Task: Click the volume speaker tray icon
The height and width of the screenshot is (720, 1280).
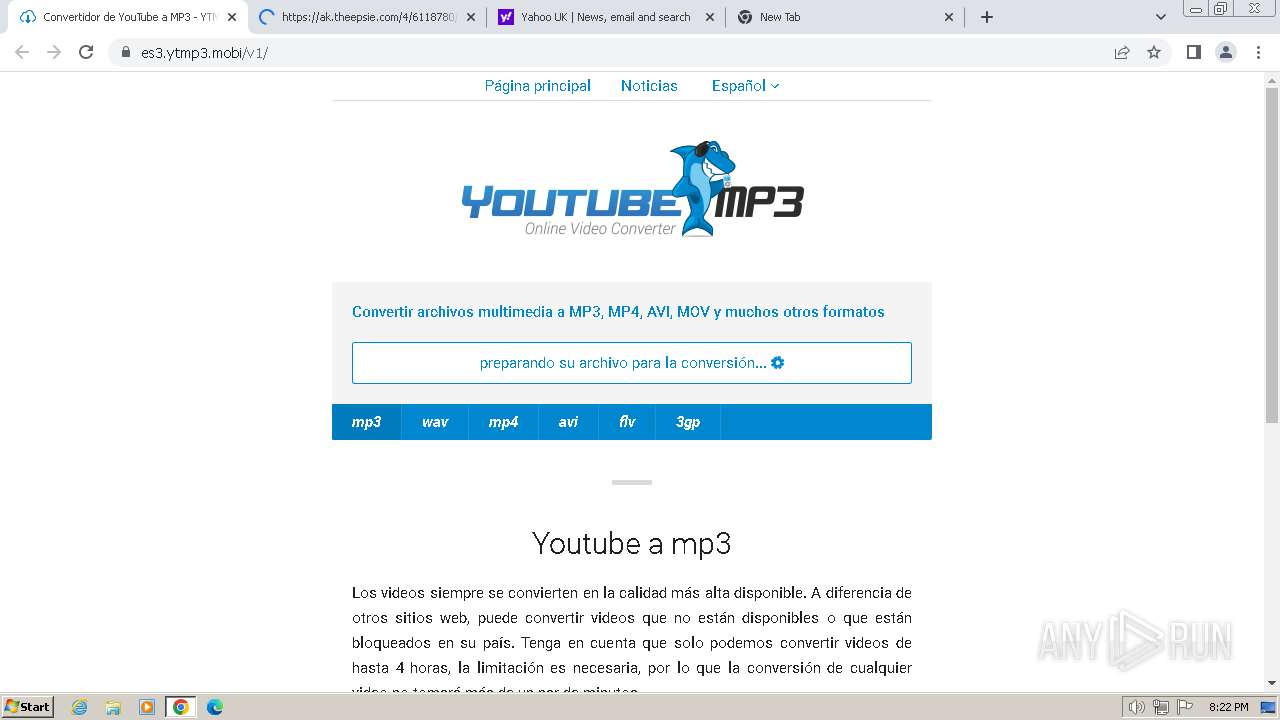Action: (1136, 707)
